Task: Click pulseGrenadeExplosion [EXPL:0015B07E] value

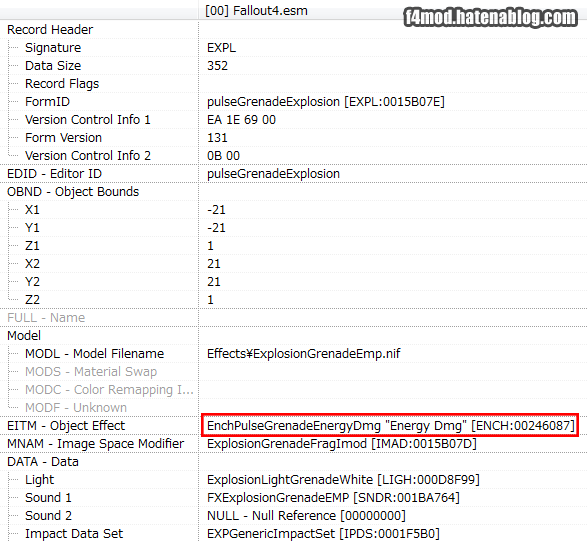Action: [x=326, y=101]
